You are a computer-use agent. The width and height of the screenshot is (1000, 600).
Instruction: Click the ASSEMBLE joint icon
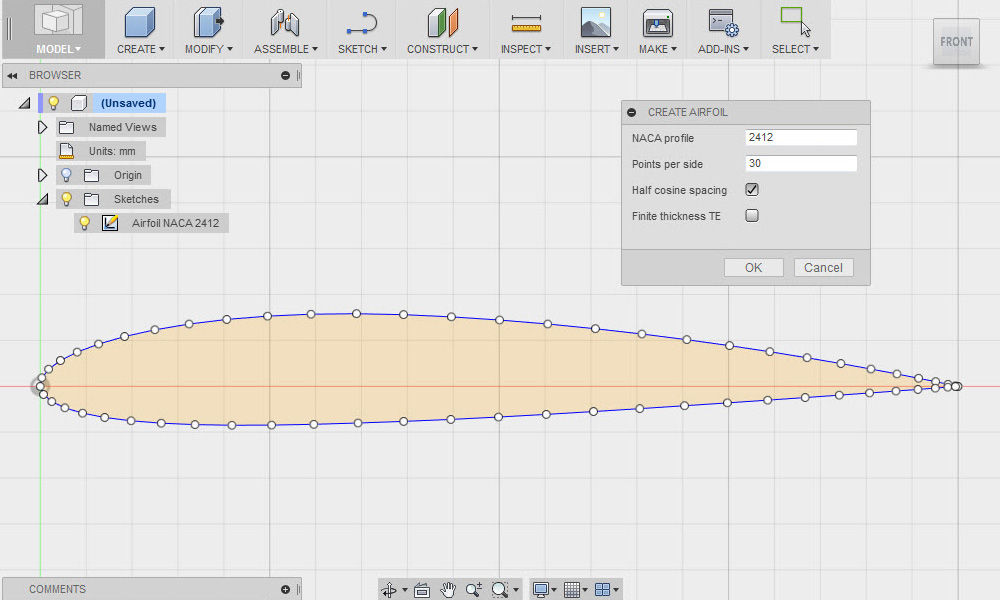click(284, 23)
